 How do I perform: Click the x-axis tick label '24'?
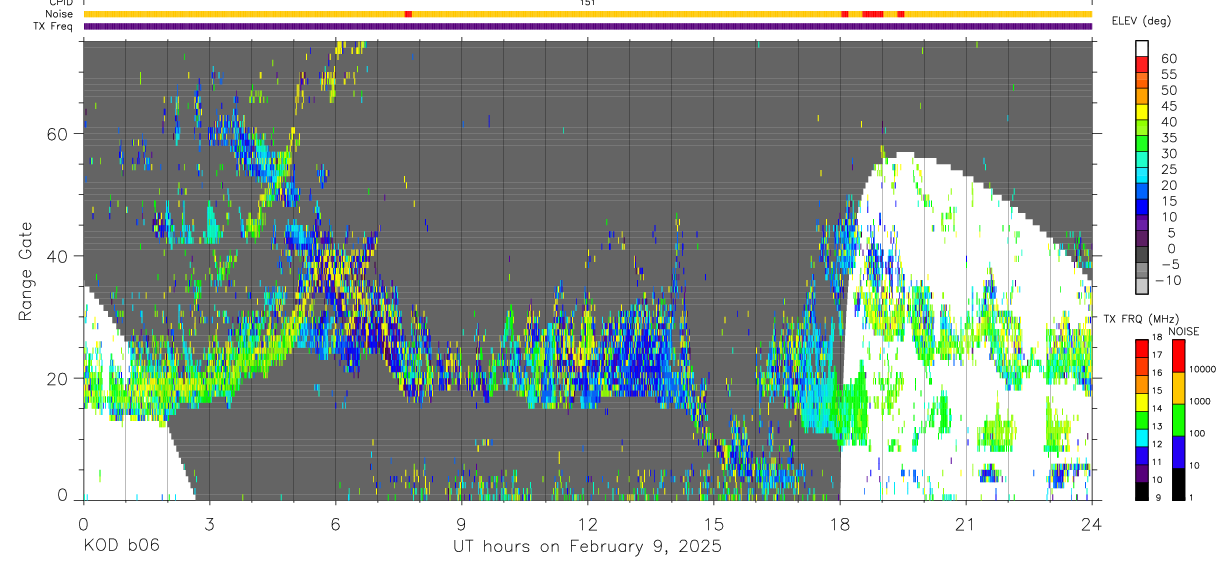1092,524
